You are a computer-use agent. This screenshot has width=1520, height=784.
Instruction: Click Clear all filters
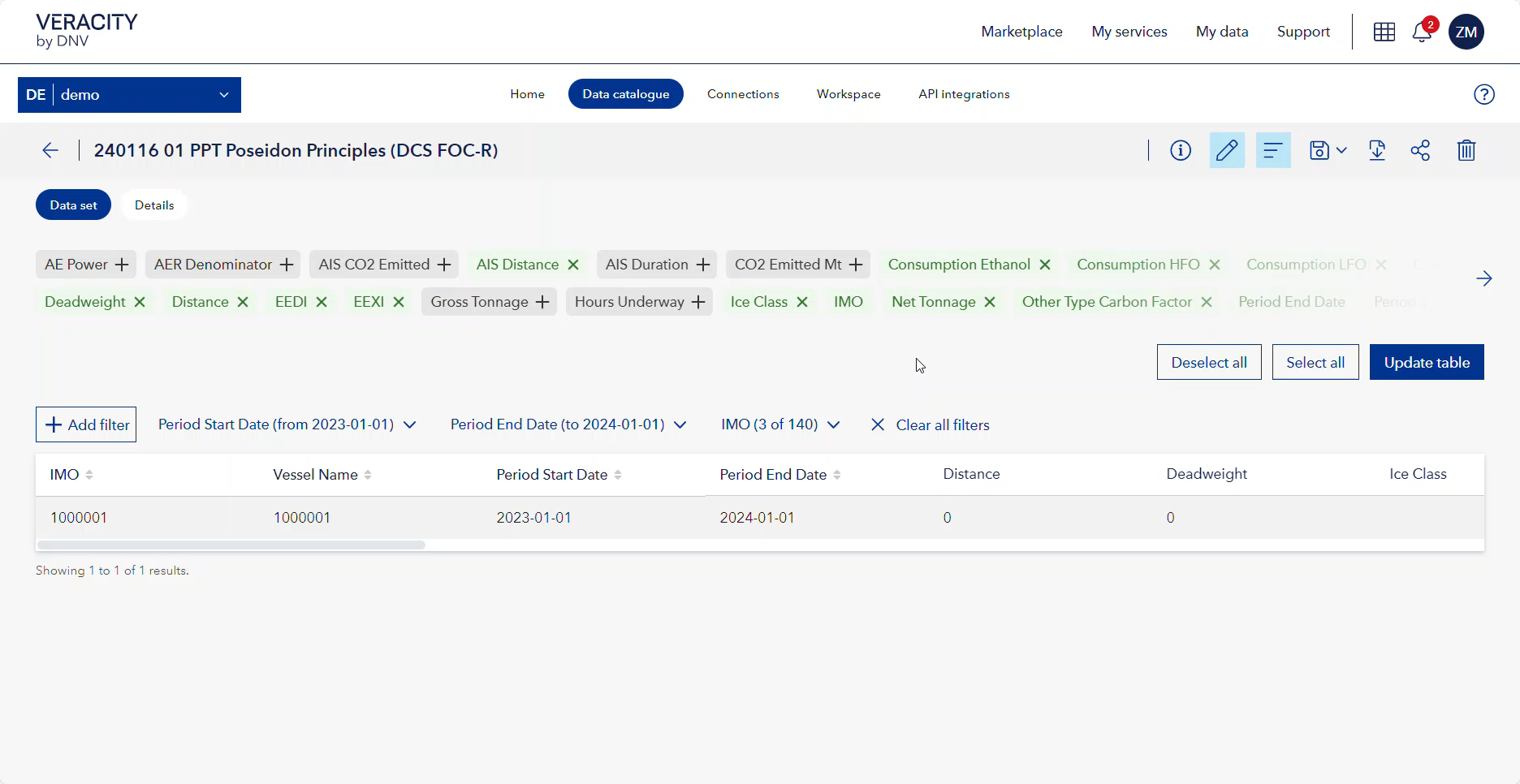(931, 424)
